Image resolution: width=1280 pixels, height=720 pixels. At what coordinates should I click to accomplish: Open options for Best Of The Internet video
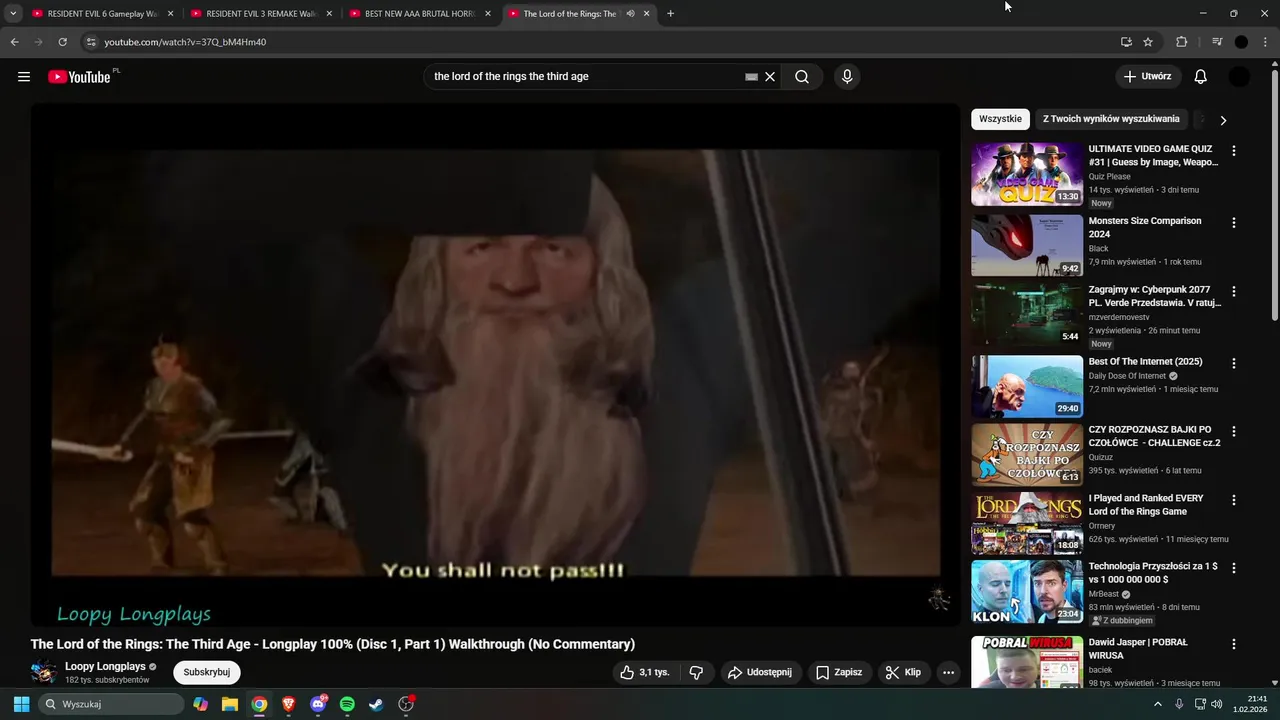click(x=1233, y=364)
